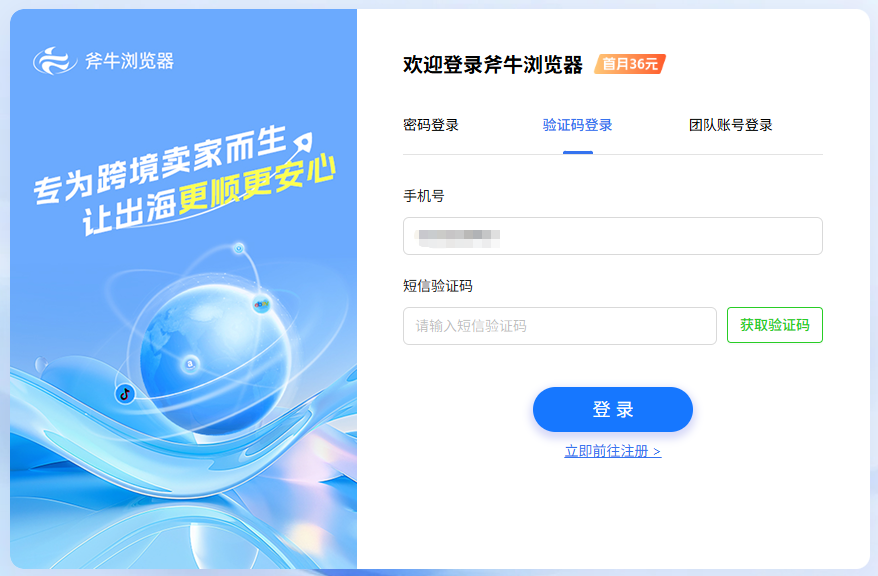Viewport: 878px width, 576px height.
Task: Click the blue globe illustration
Action: (216, 358)
